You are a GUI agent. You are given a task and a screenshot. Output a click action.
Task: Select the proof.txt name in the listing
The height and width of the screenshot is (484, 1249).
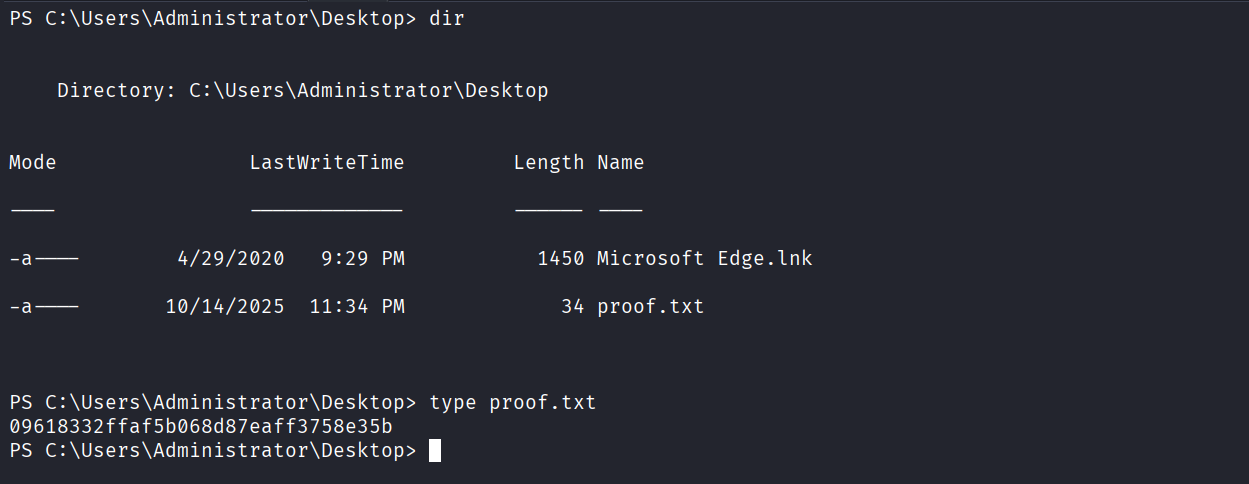coord(650,306)
